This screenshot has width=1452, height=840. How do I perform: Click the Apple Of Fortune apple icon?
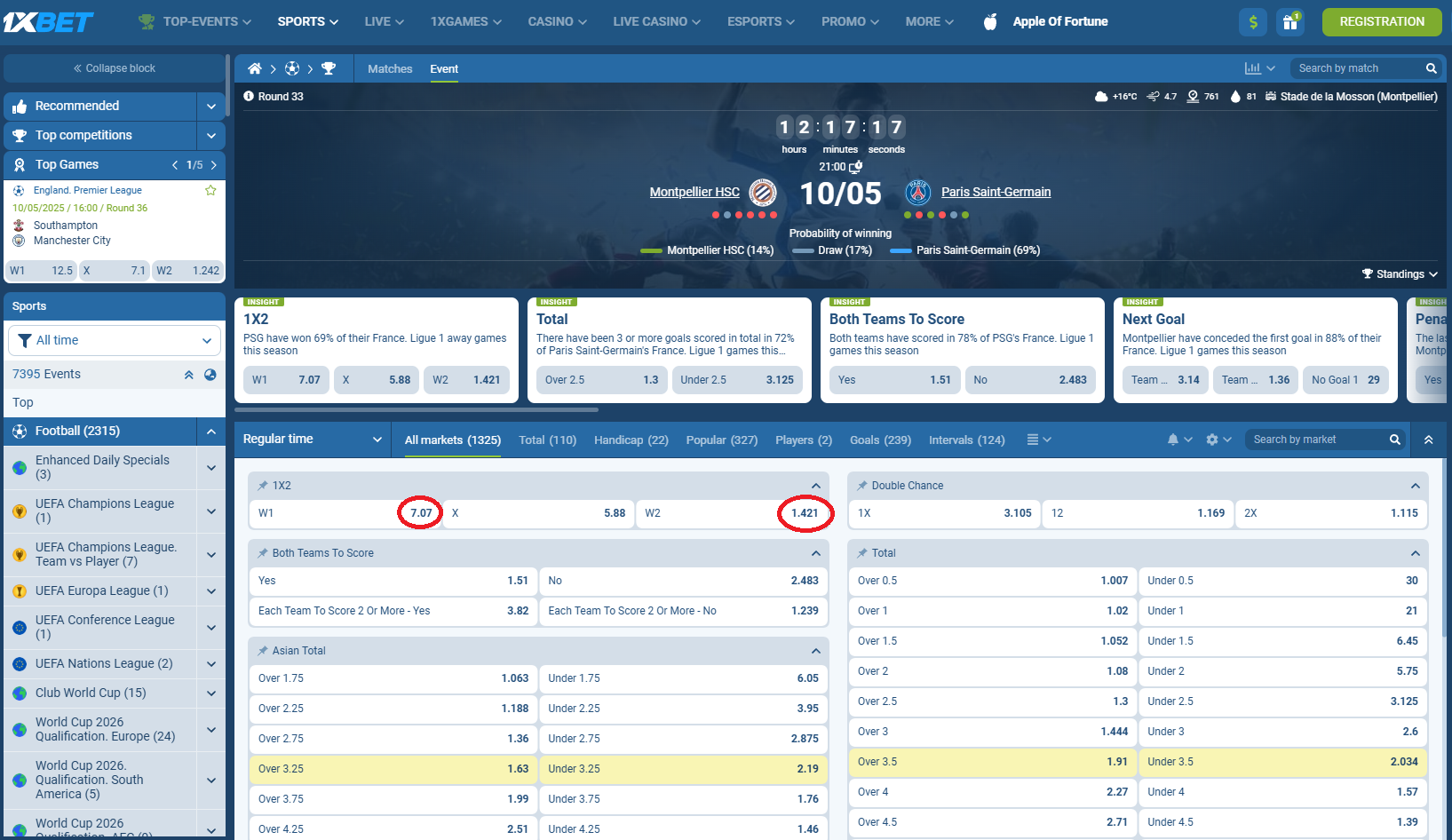[x=991, y=21]
